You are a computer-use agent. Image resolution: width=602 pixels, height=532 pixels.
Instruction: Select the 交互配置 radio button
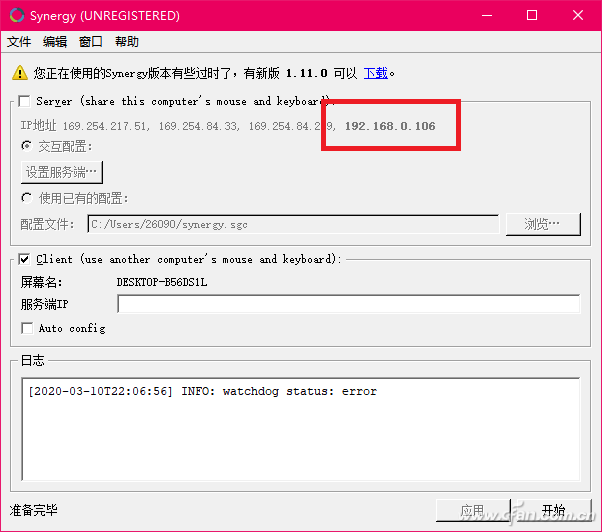[x=26, y=146]
